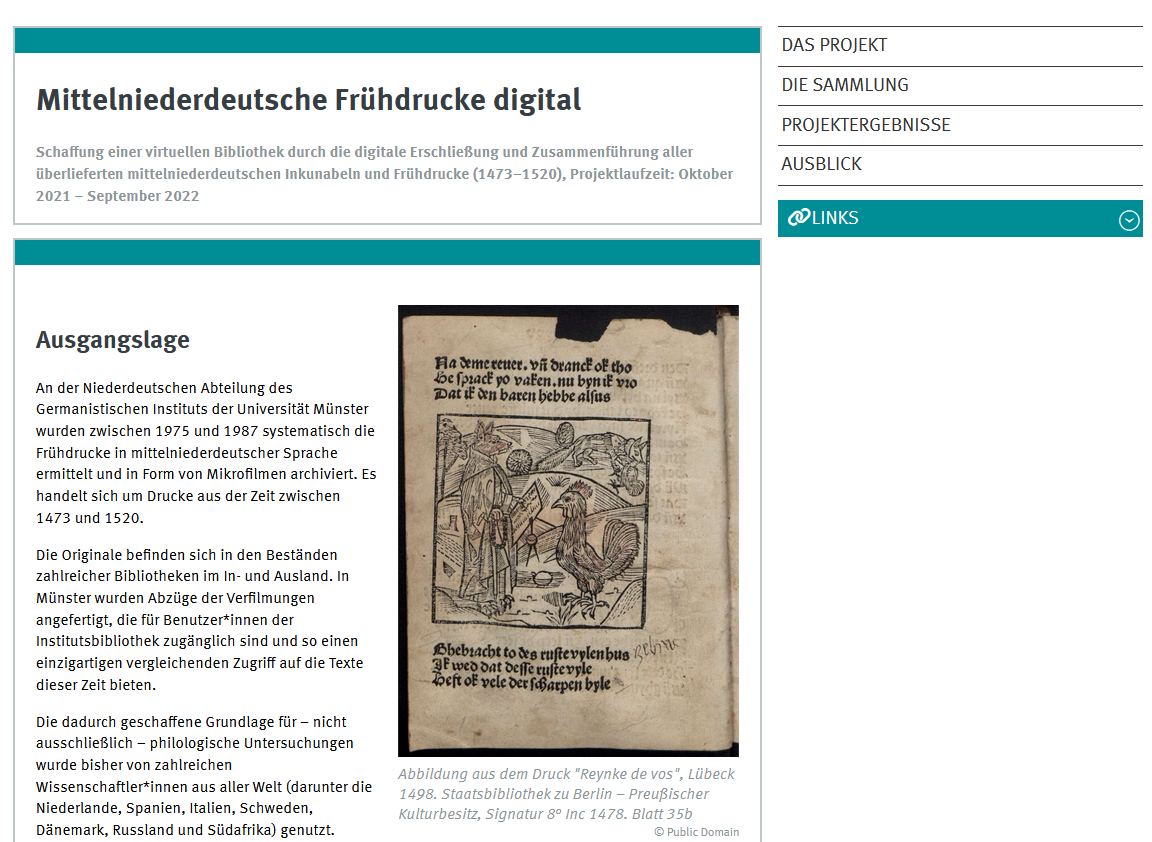
Task: Click the paragraph starting Die dadurch geschaffene Grundlage
Action: pyautogui.click(x=204, y=776)
